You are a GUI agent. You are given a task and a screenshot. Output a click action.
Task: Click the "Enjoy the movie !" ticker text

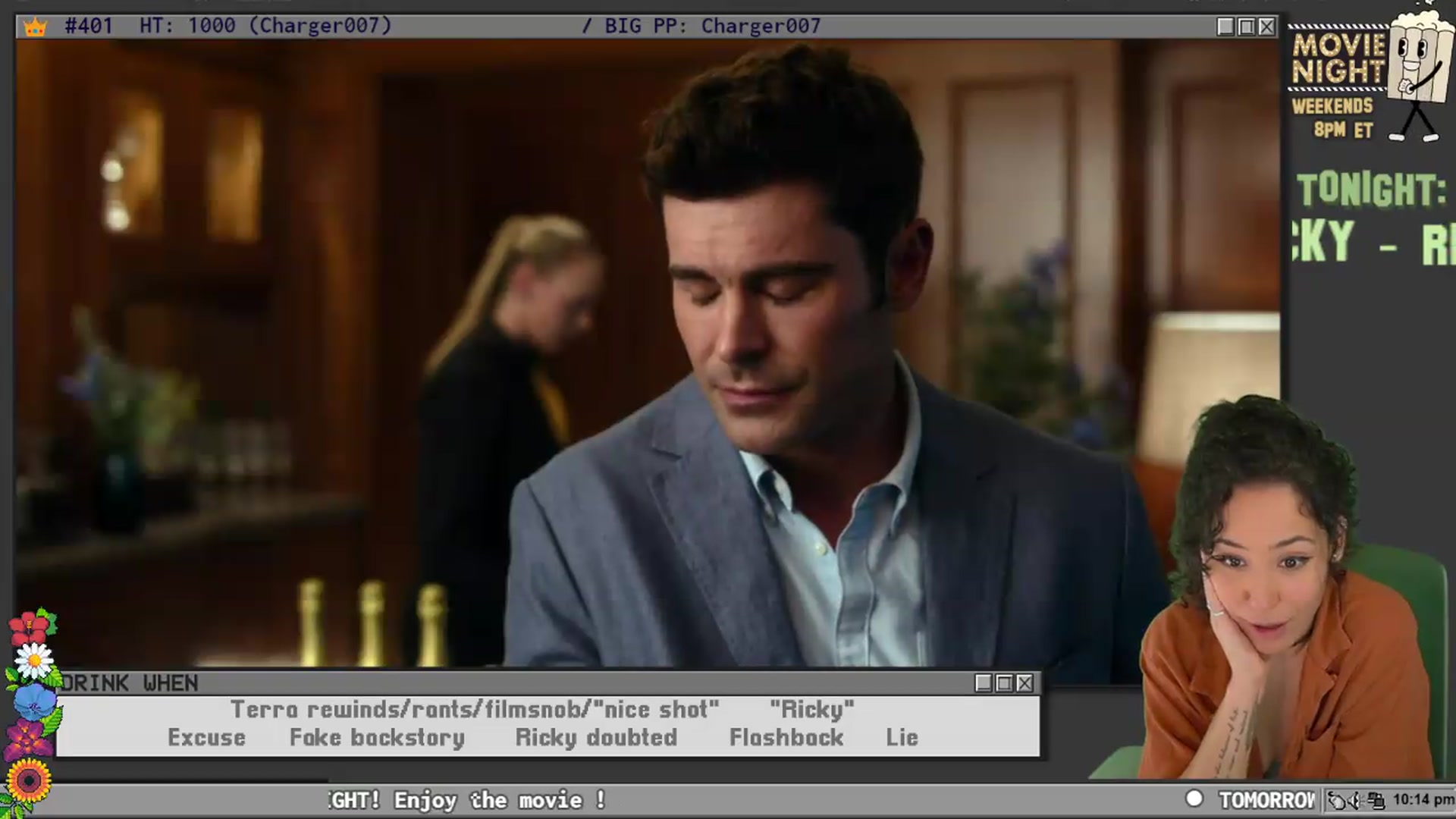pos(500,801)
